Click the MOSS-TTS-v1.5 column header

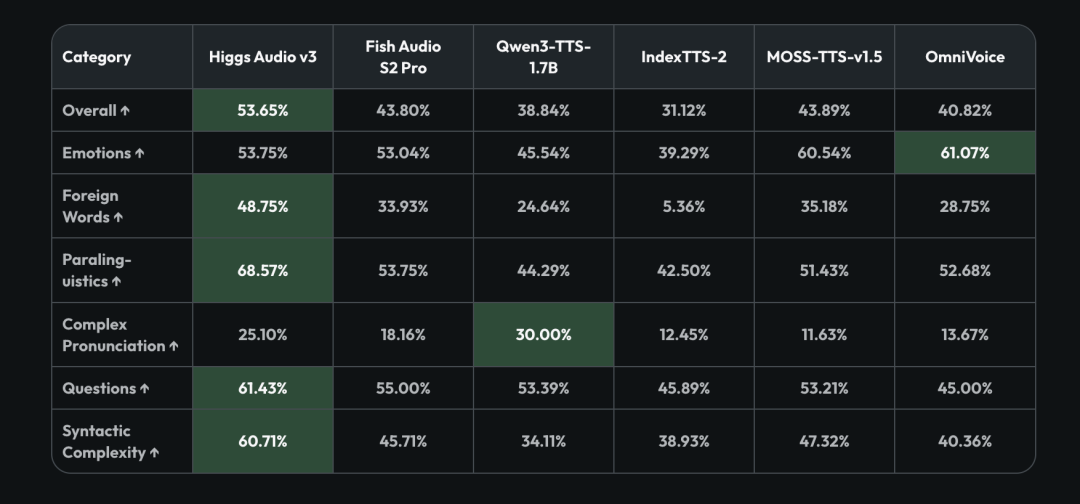coord(824,56)
